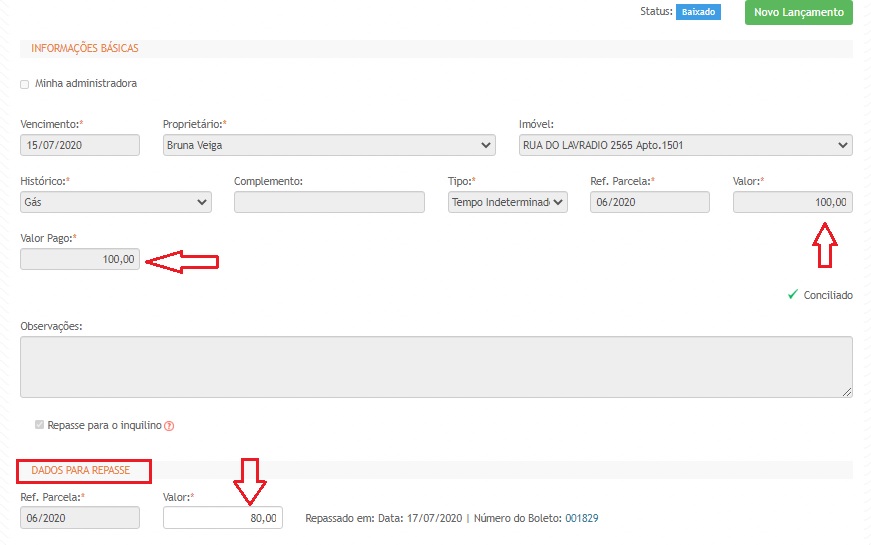Click the repasse Valor field showing 80,00
The height and width of the screenshot is (545, 871).
222,517
